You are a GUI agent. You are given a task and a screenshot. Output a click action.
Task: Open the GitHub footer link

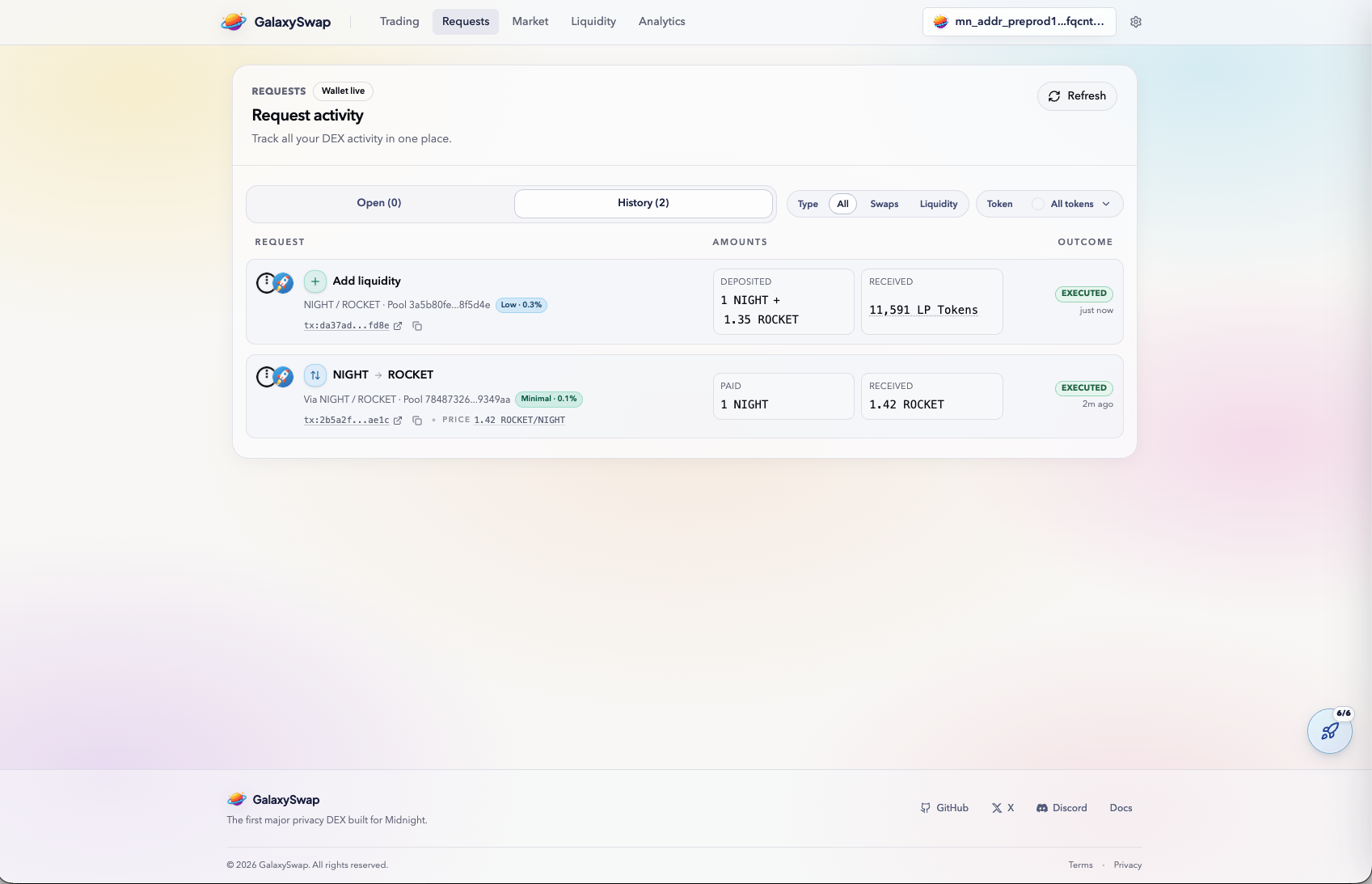[944, 808]
